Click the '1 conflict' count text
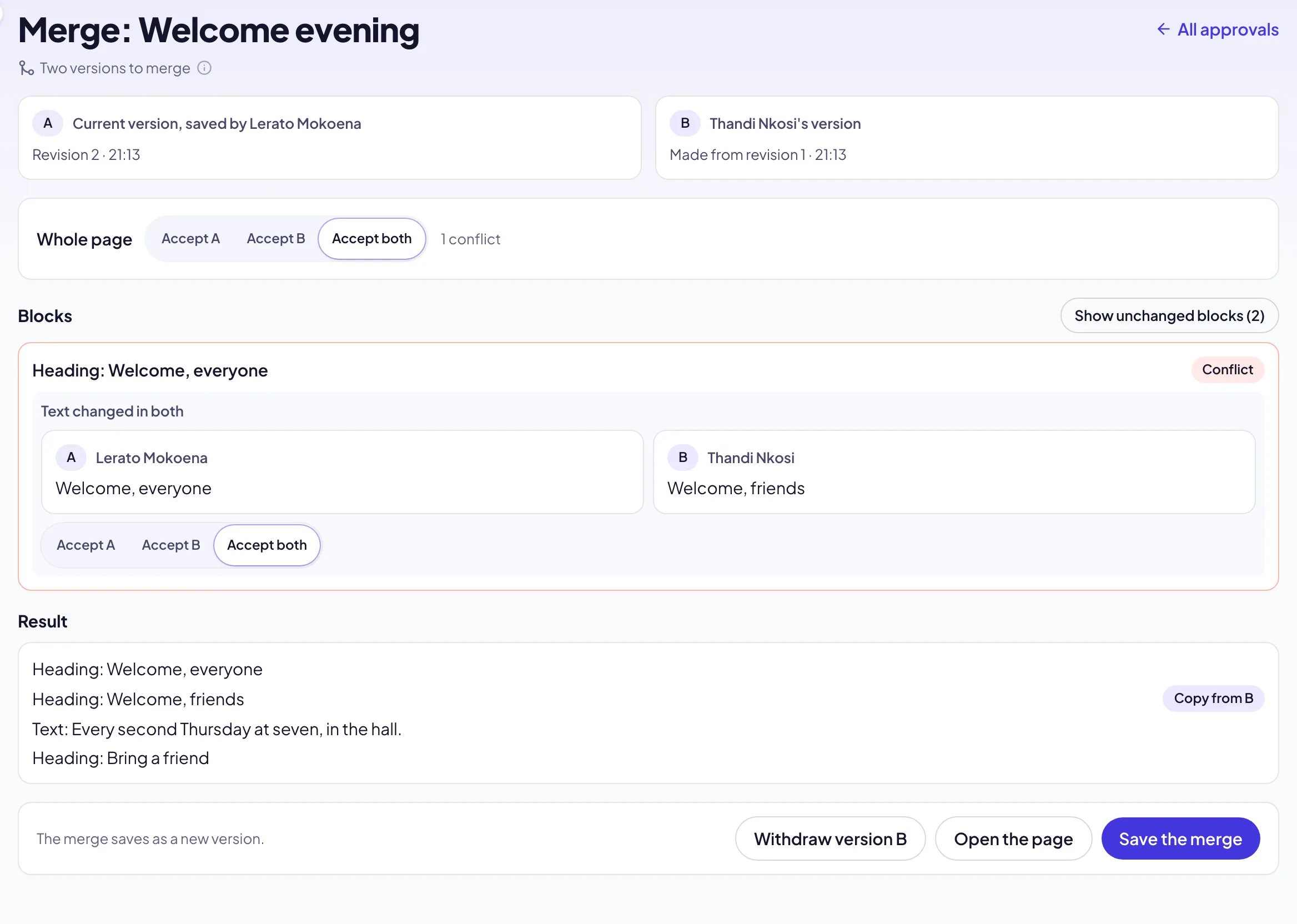 pos(470,239)
